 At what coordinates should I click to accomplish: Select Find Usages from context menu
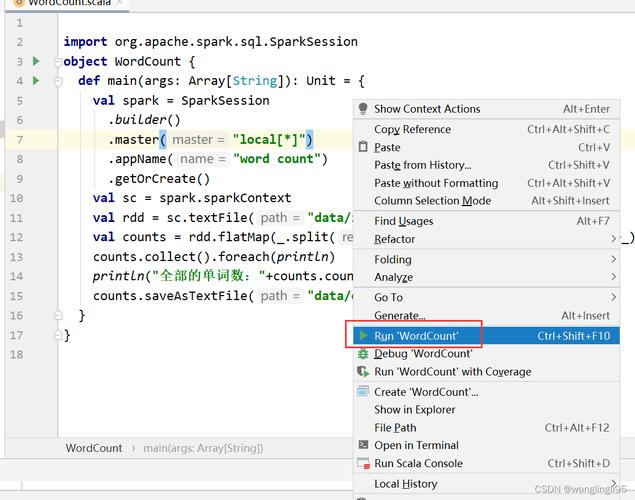403,221
